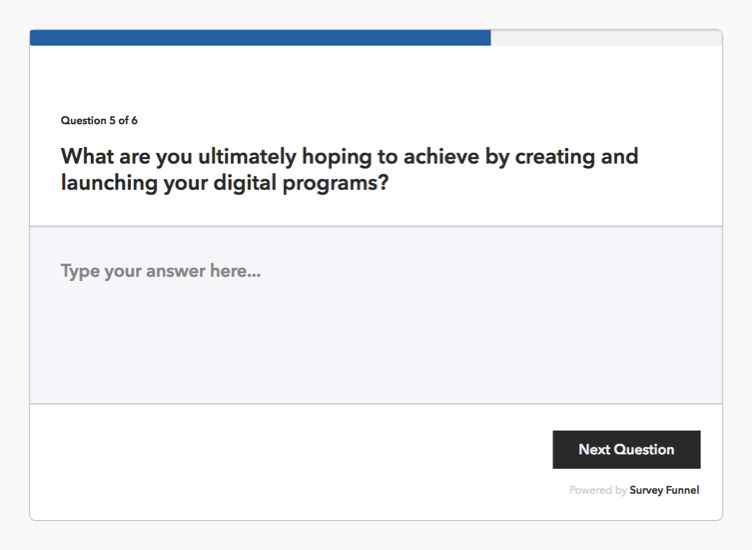The height and width of the screenshot is (550, 753).
Task: Click the 'Funnel' word in footer branding
Action: tap(682, 490)
